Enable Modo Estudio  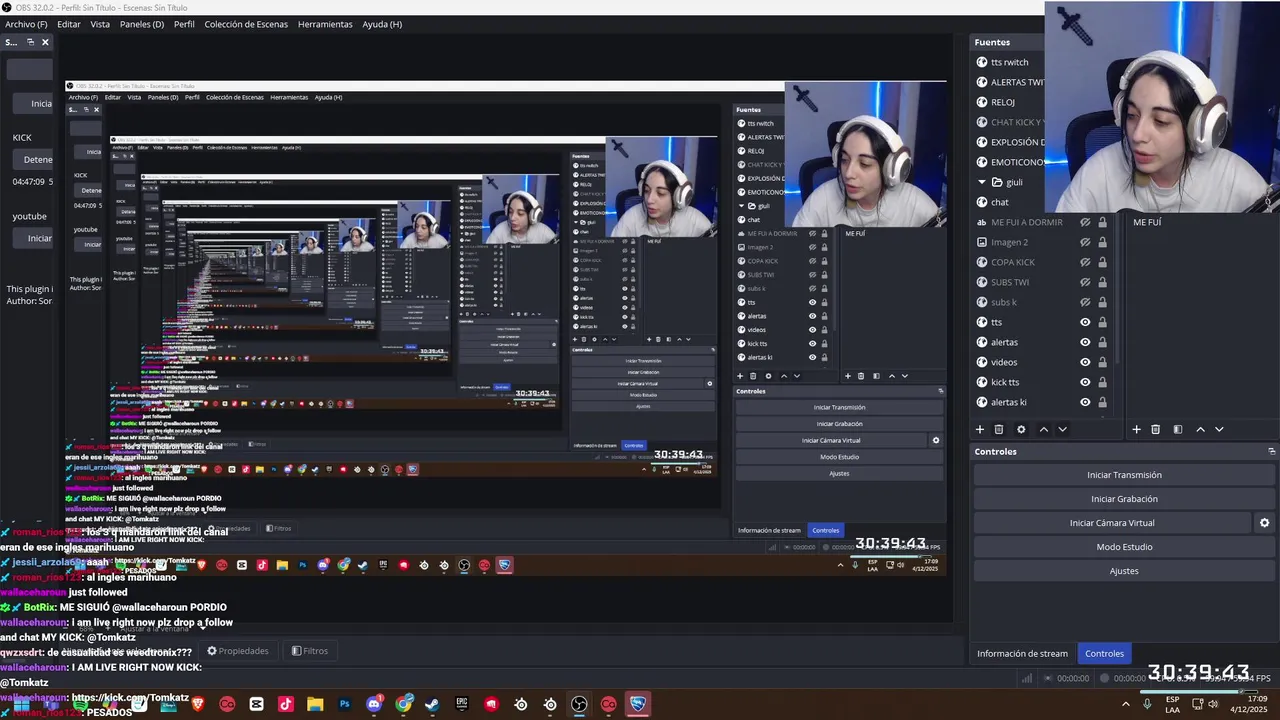(1124, 547)
